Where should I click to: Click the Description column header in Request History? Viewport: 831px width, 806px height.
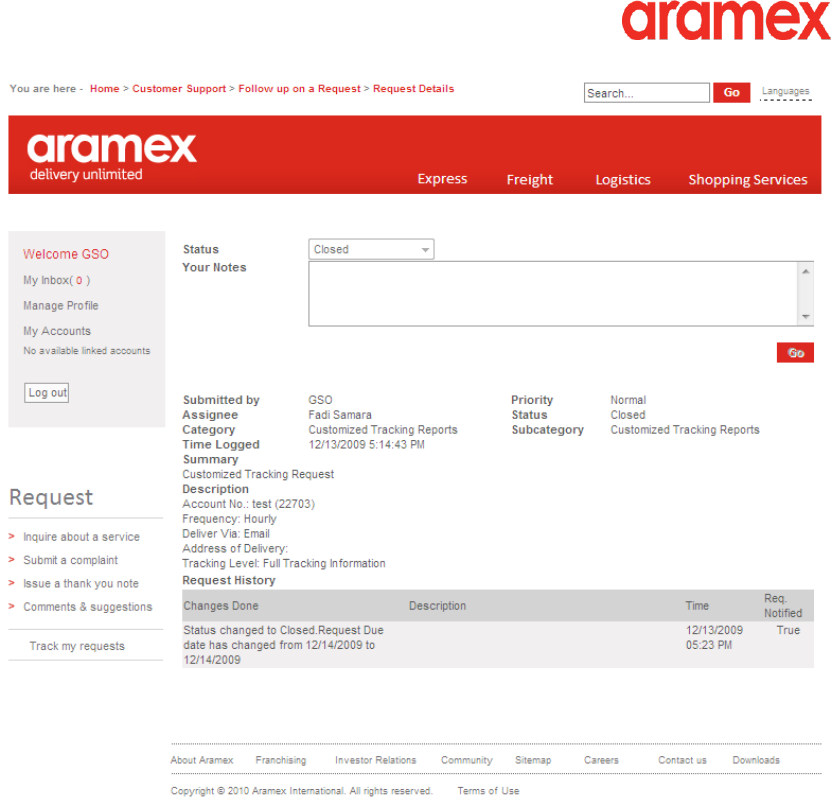click(x=437, y=606)
